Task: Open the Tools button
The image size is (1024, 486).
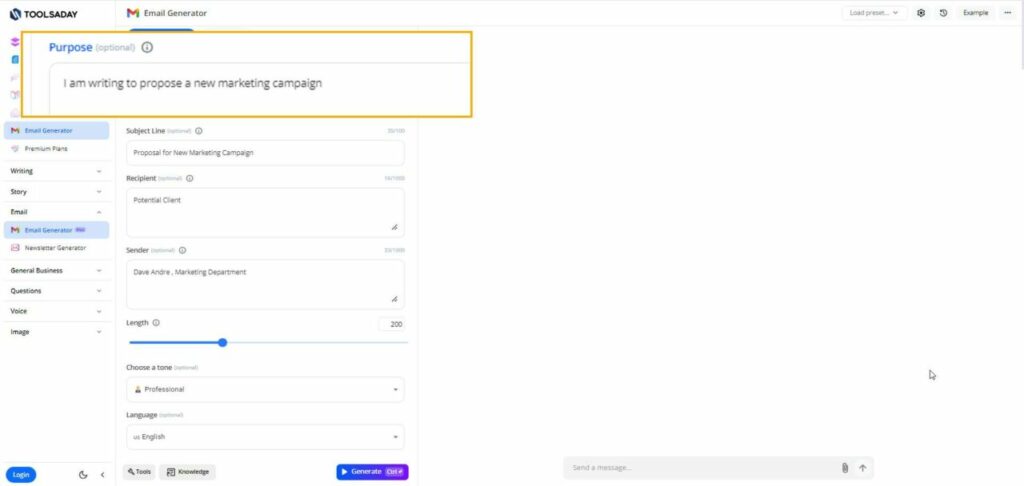Action: 139,472
